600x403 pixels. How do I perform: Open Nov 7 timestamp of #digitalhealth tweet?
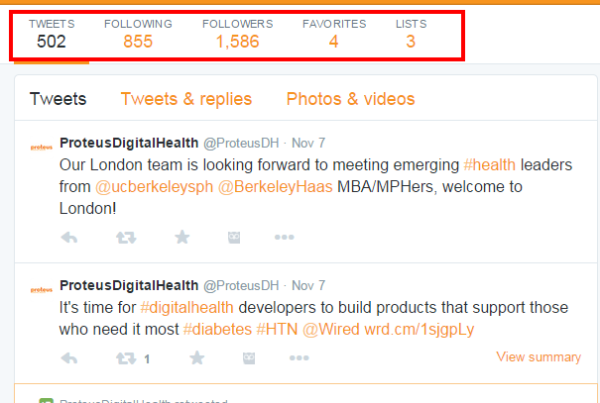(x=308, y=286)
